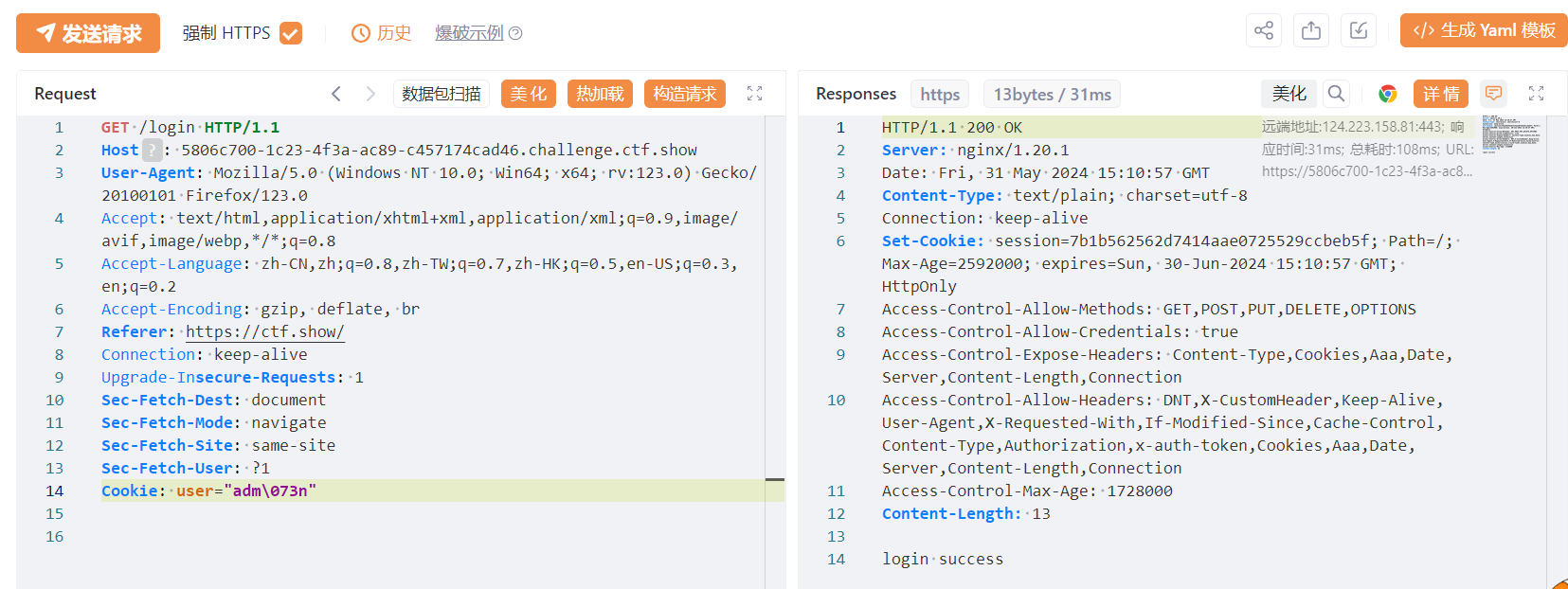1568x589 pixels.
Task: Open the 历史 history link
Action: (382, 33)
